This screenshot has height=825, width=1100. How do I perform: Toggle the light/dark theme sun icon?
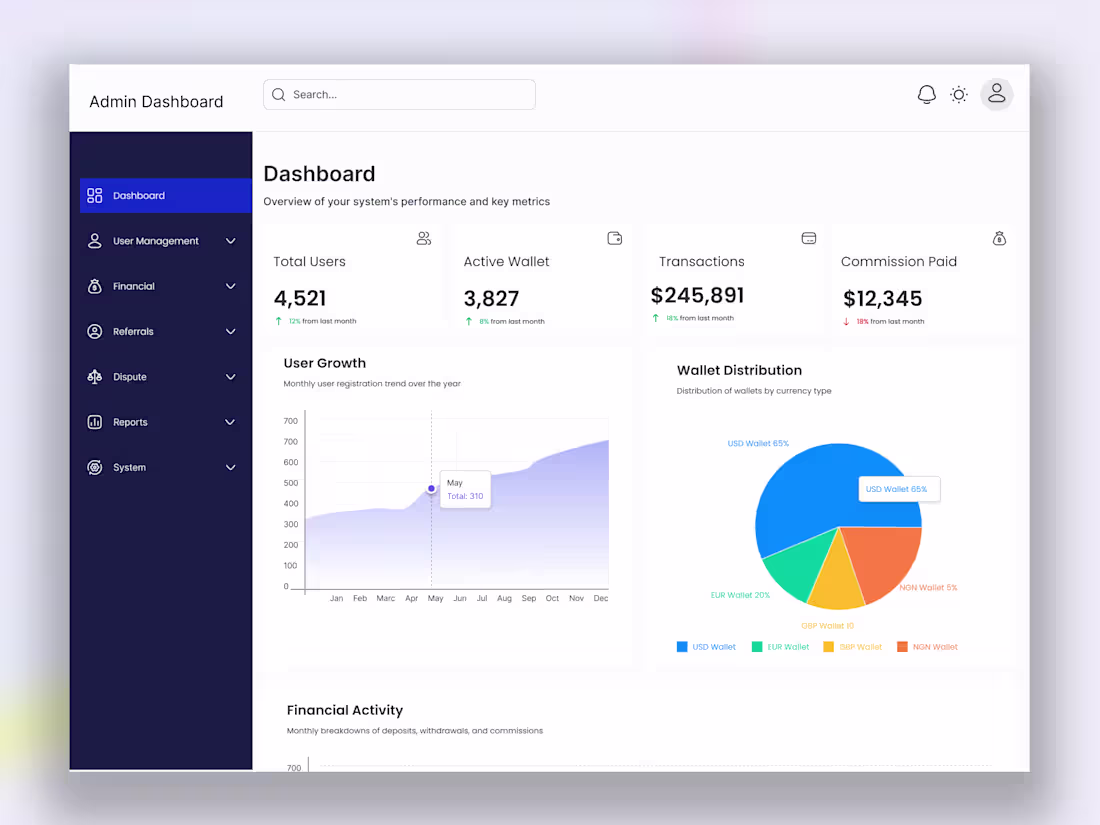click(958, 93)
